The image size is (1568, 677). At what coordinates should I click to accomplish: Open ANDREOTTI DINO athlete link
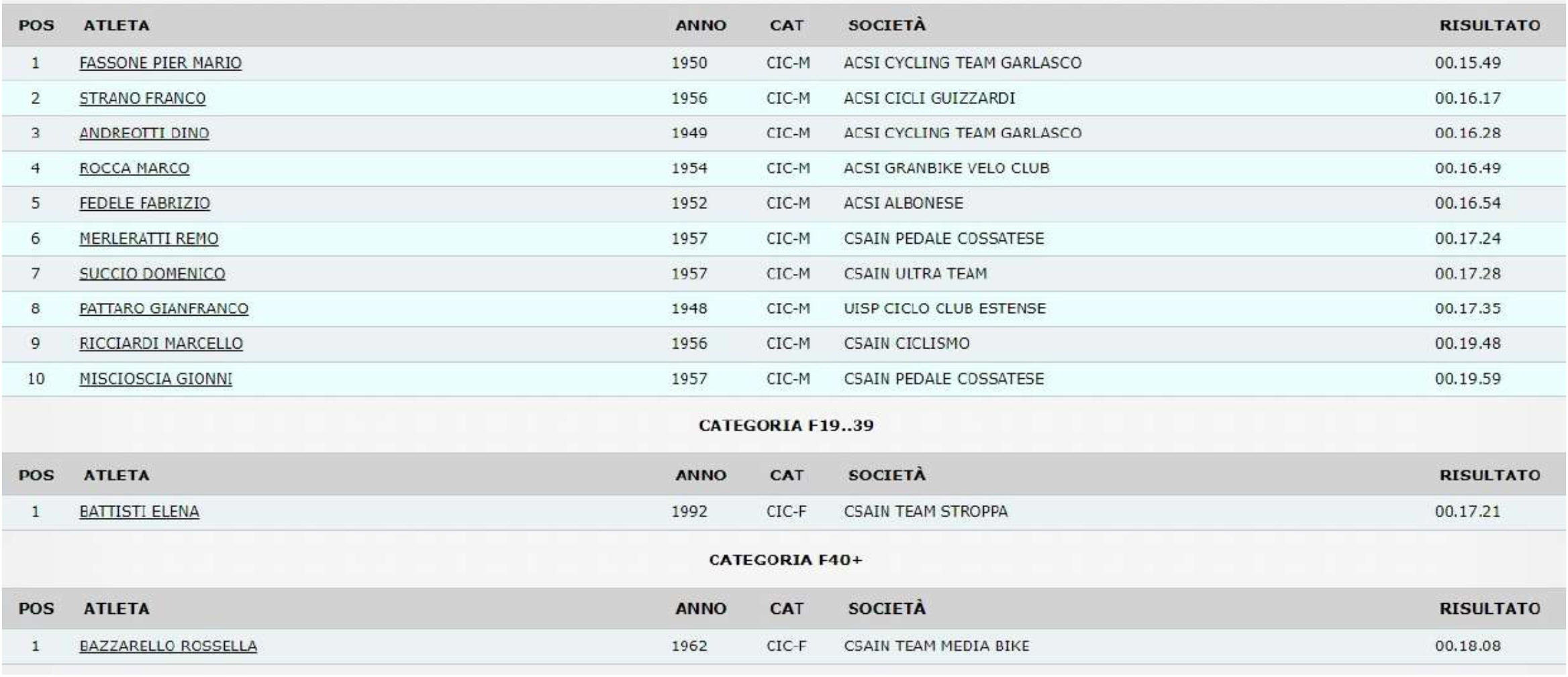pyautogui.click(x=144, y=133)
